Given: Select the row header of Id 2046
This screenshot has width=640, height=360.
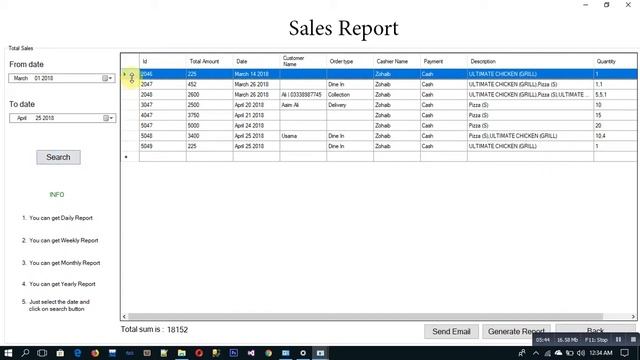Looking at the screenshot, I should click(130, 74).
